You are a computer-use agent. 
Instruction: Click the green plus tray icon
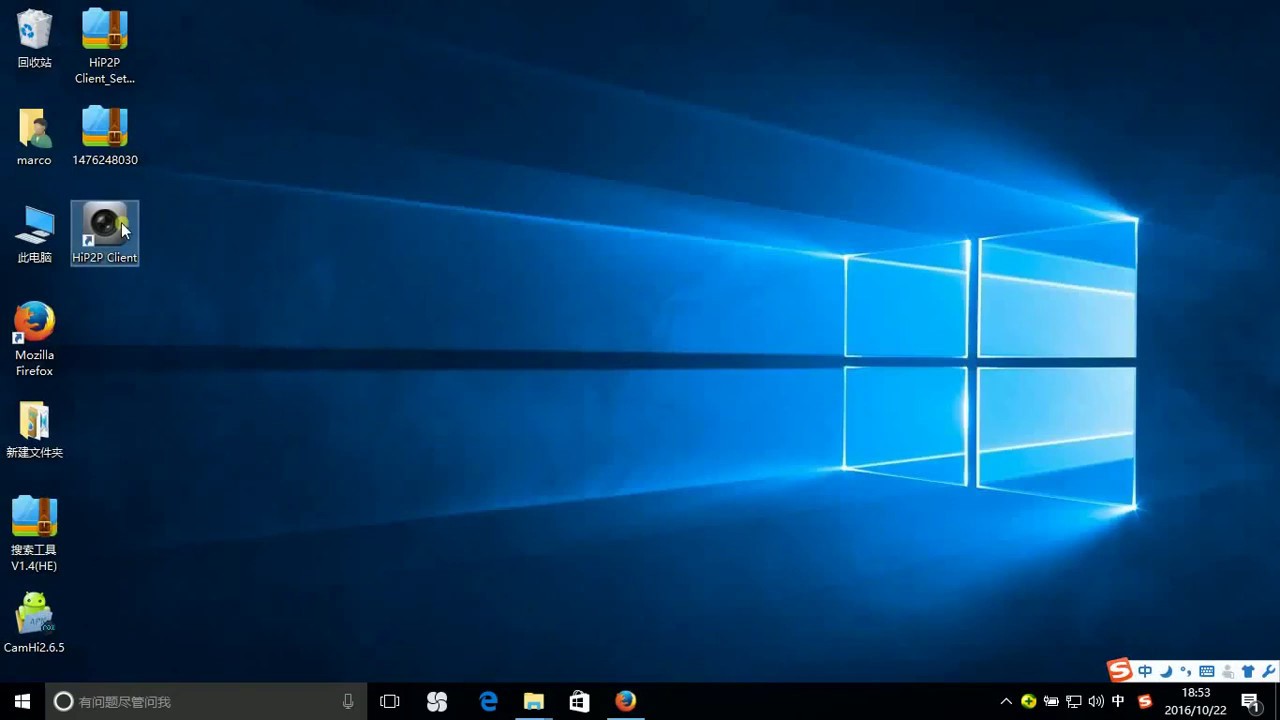pos(1028,702)
